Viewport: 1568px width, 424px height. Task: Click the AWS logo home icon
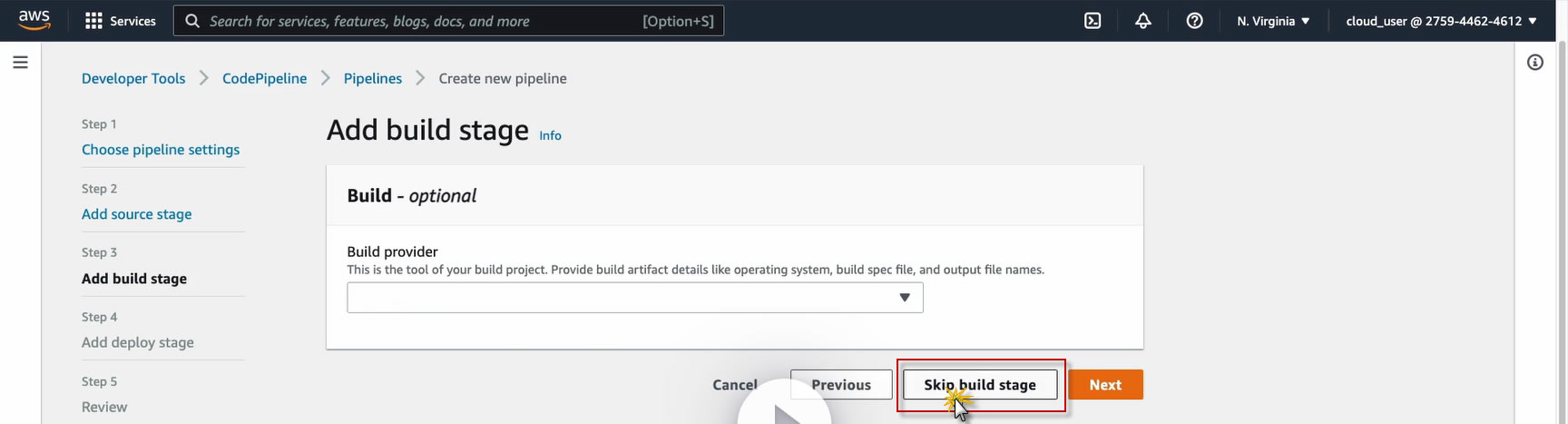pos(34,20)
